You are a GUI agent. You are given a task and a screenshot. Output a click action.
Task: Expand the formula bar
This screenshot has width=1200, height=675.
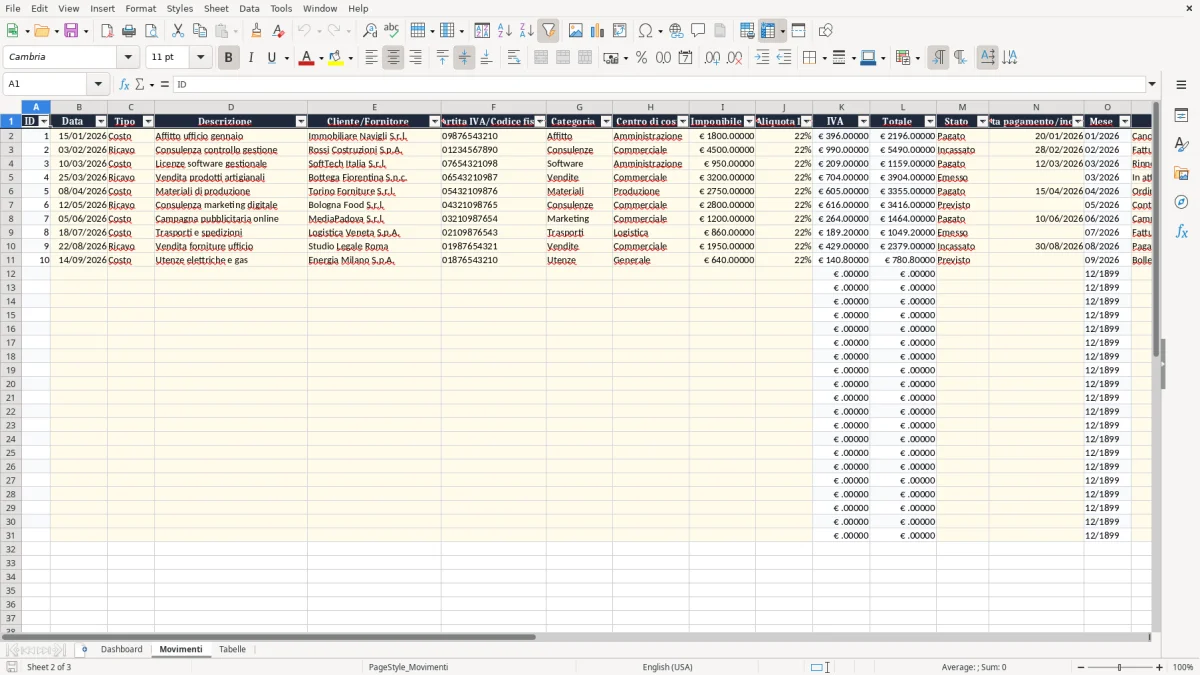point(1152,85)
